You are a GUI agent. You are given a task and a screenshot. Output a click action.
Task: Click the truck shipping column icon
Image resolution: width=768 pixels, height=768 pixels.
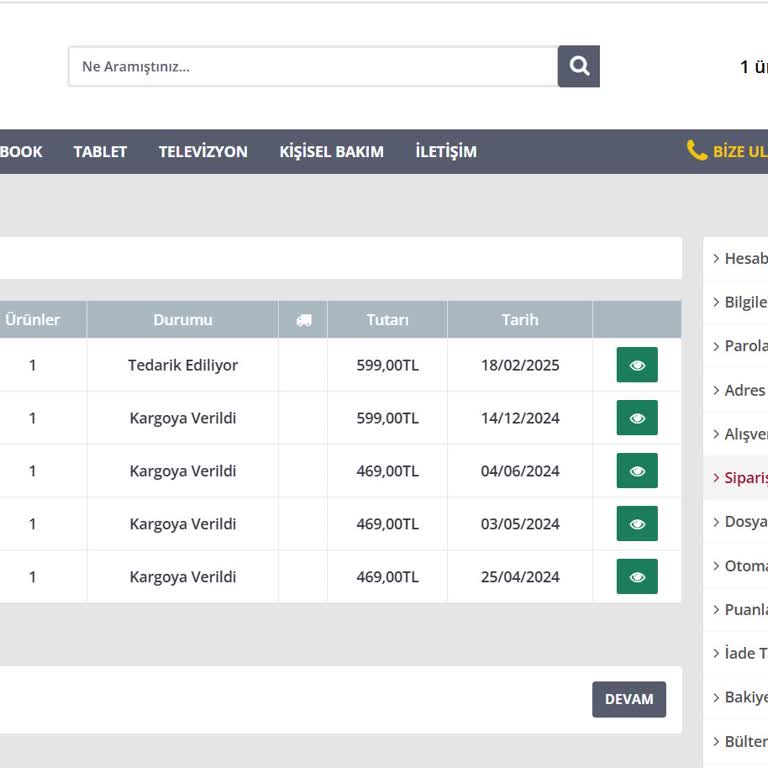pyautogui.click(x=303, y=320)
